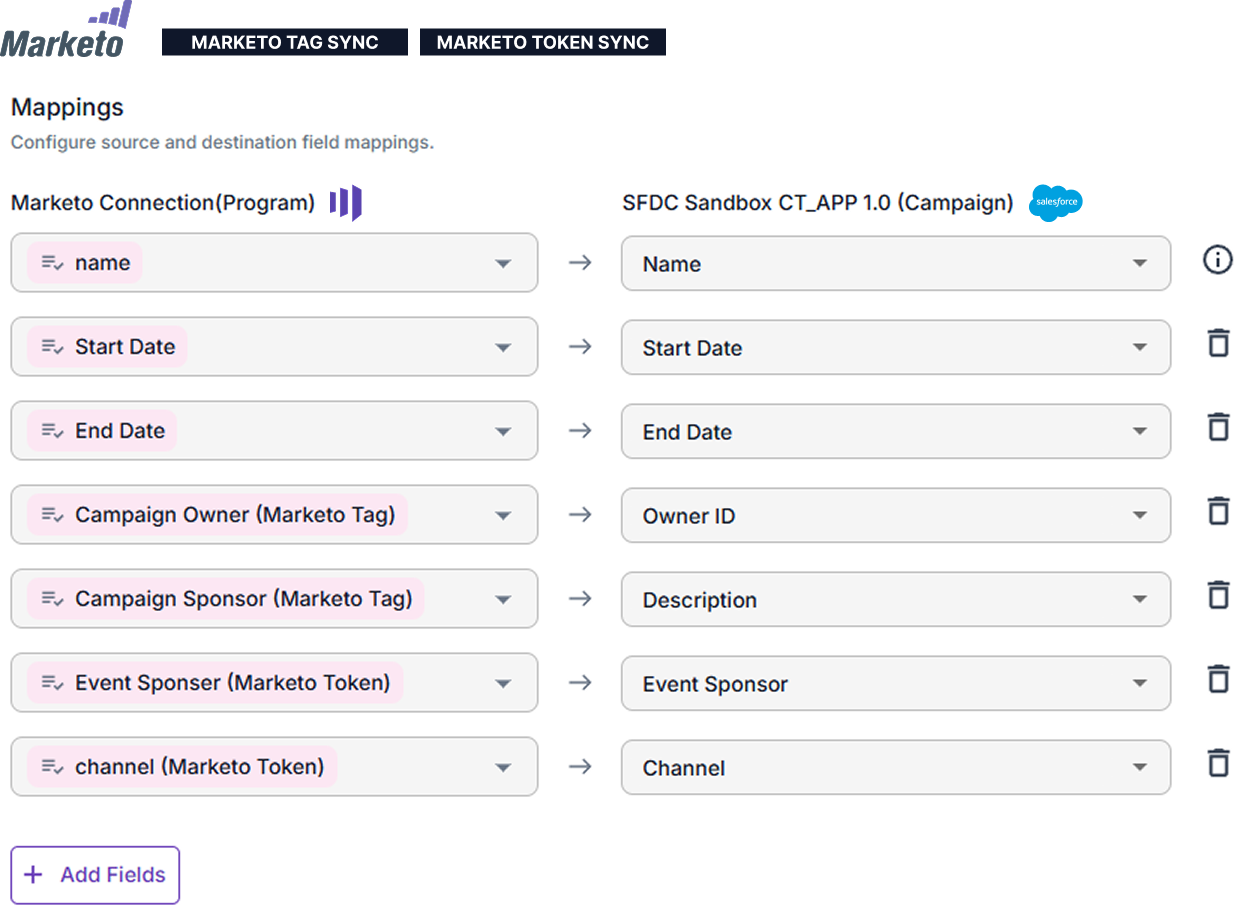Click field-type icon in End Date chip

[53, 431]
